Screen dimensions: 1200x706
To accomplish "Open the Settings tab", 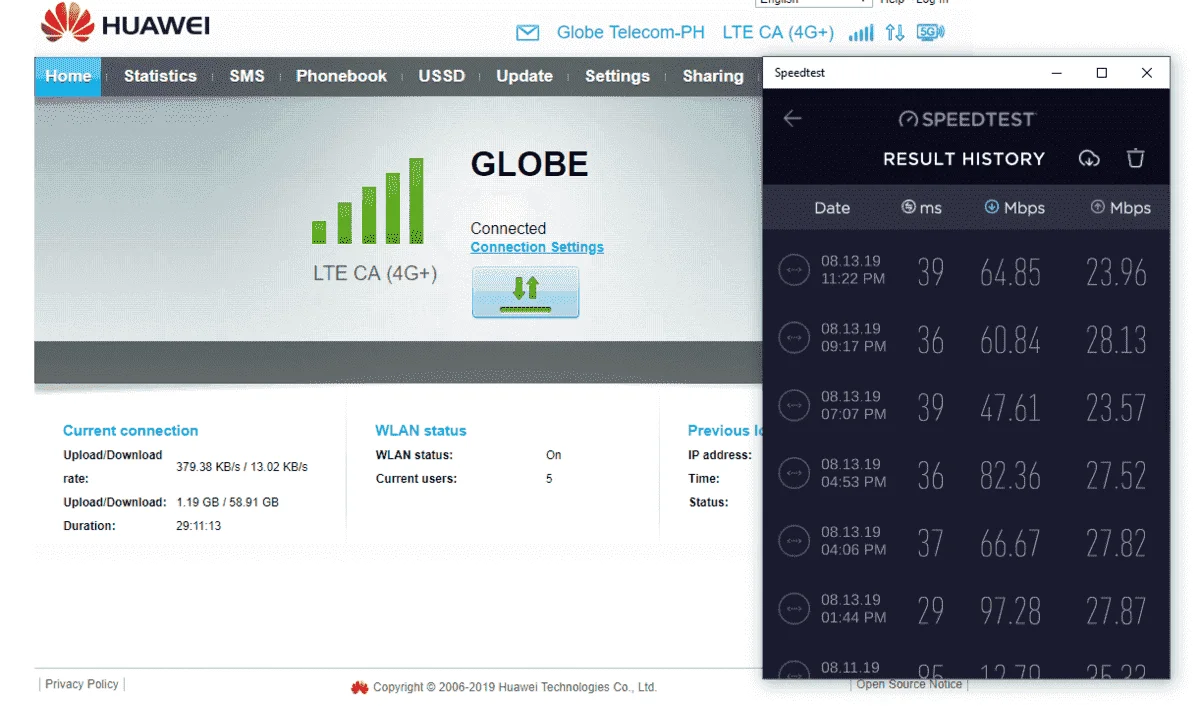I will point(617,76).
